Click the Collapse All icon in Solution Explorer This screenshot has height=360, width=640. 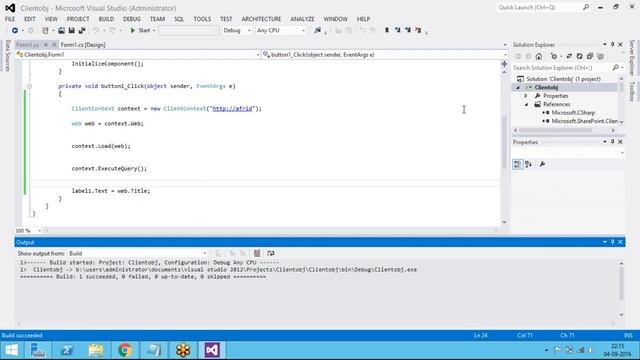click(x=590, y=56)
